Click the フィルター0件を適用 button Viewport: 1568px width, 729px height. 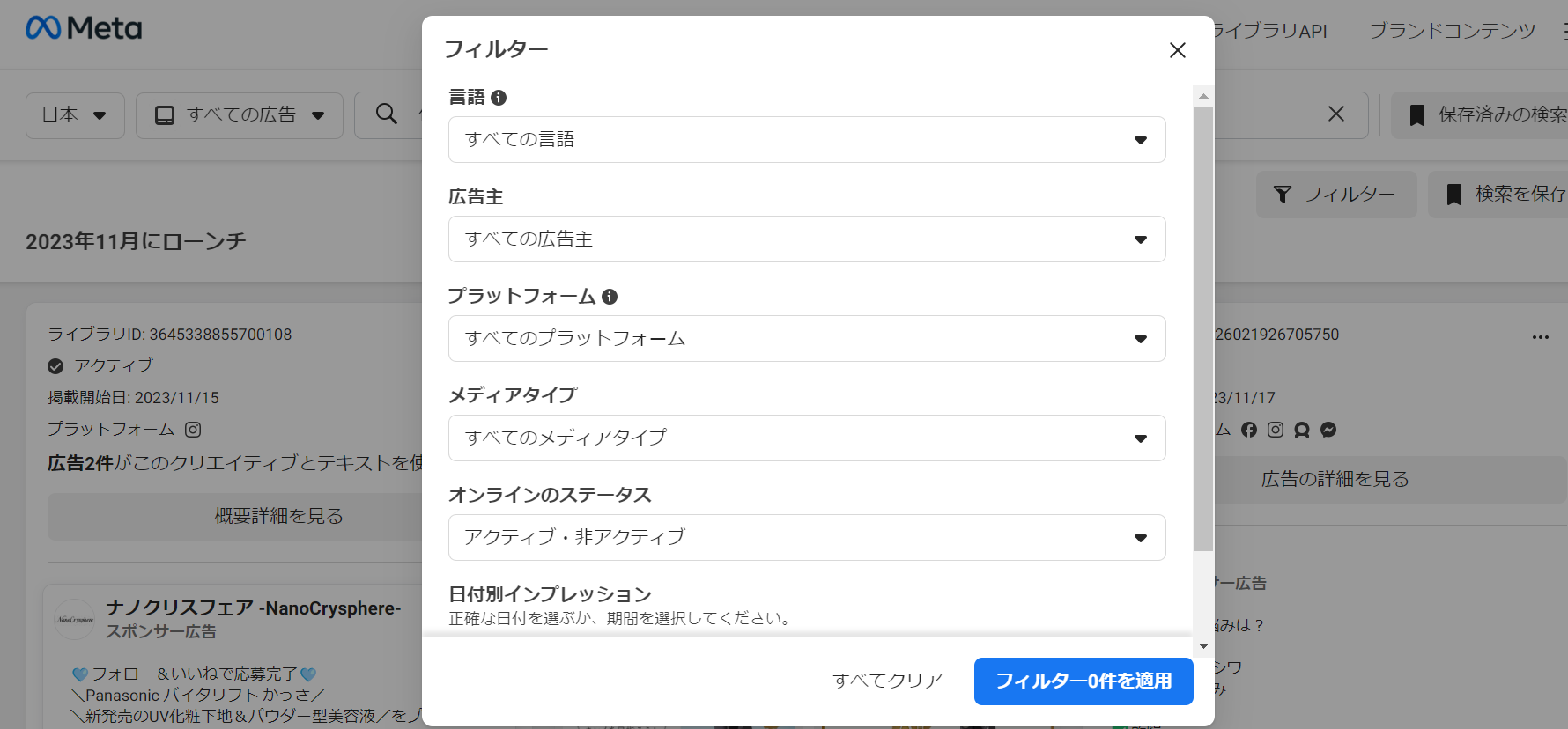click(1083, 681)
